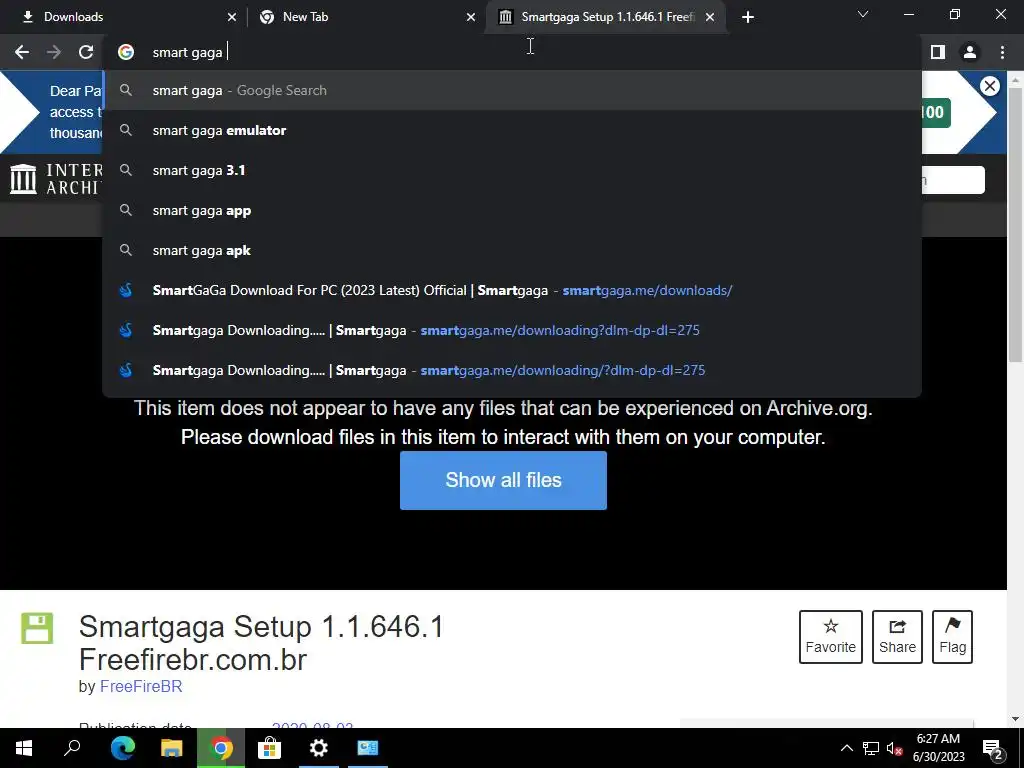Open the Chrome profile avatar
The width and height of the screenshot is (1024, 768).
(970, 52)
